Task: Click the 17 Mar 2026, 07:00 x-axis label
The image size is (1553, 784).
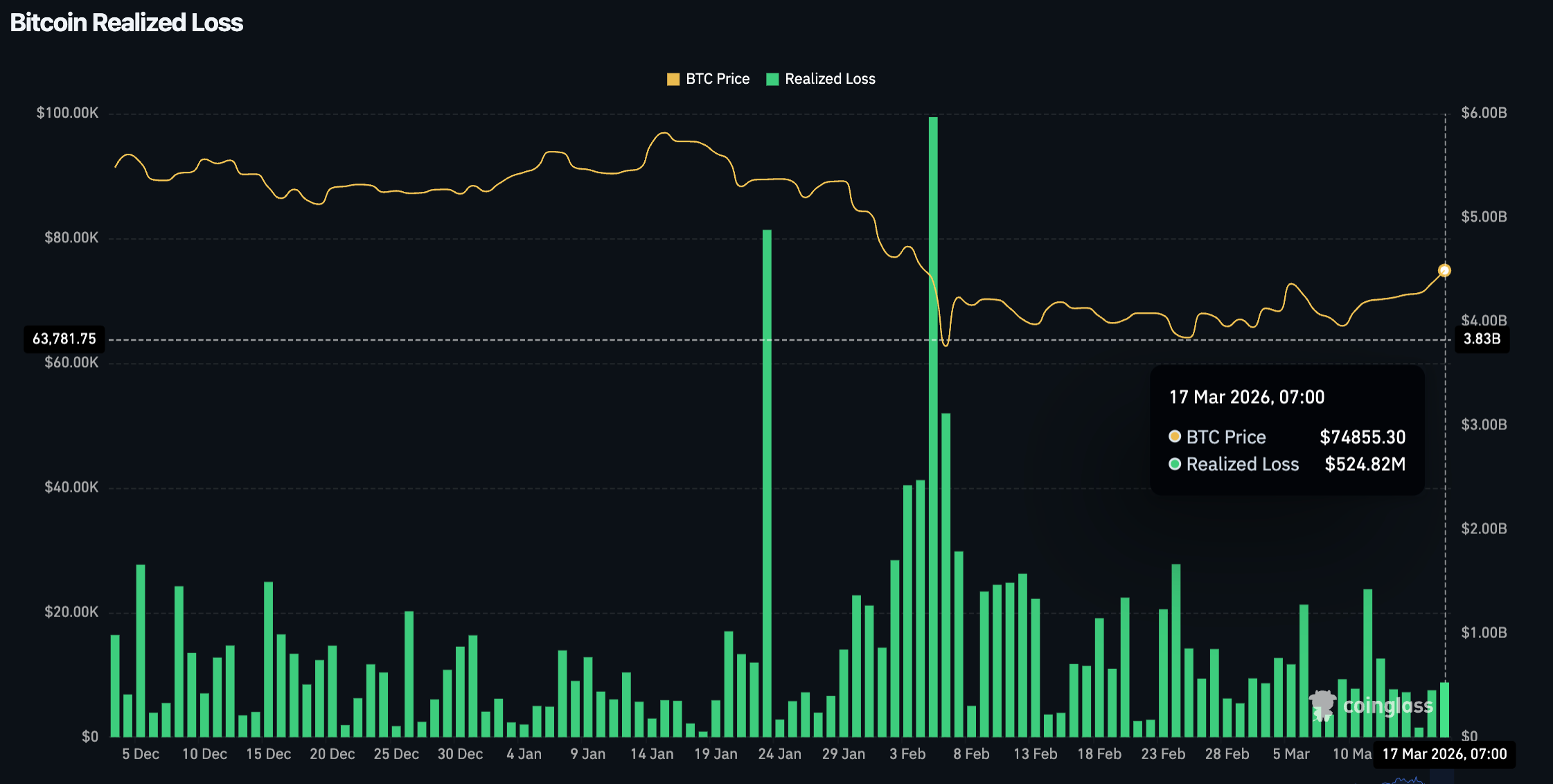Action: click(x=1444, y=754)
